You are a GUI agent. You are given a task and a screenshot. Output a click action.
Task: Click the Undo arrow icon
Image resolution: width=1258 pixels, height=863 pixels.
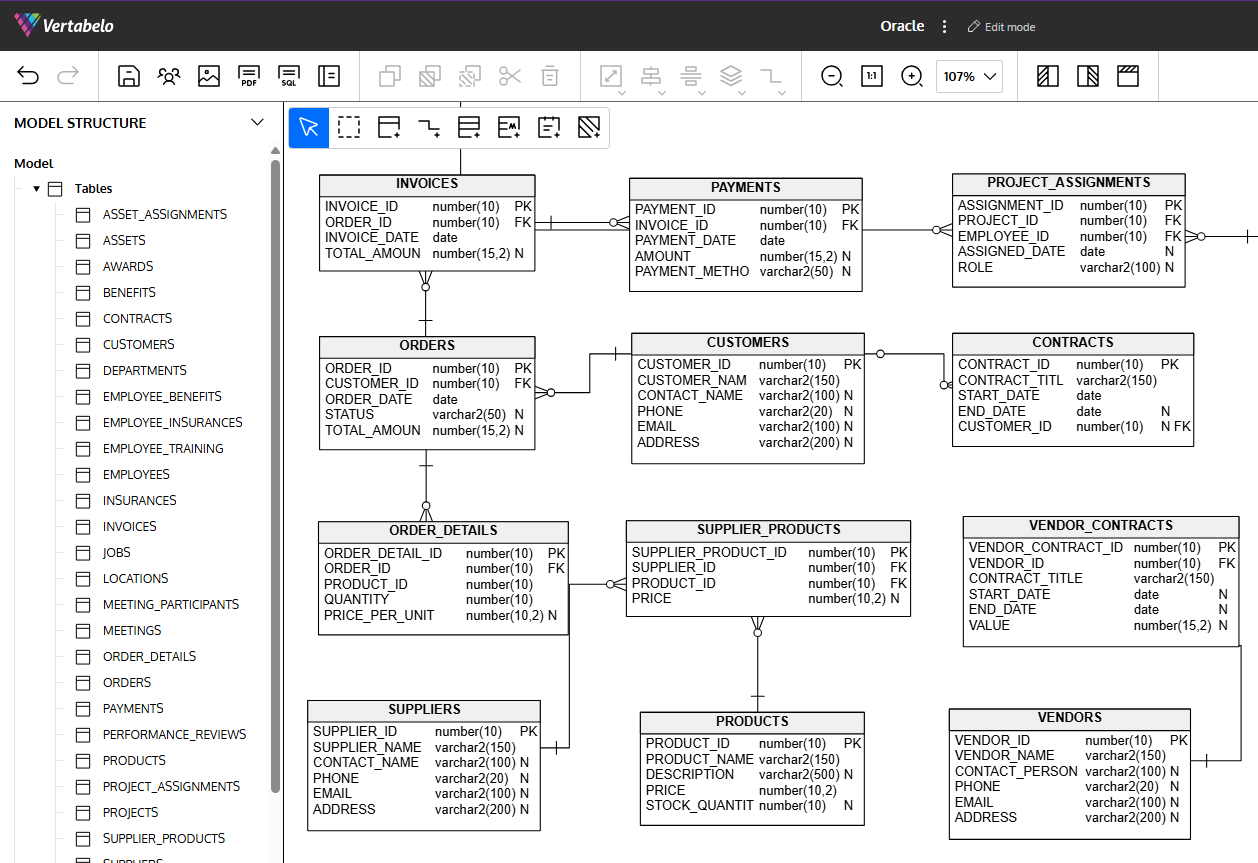(x=28, y=76)
